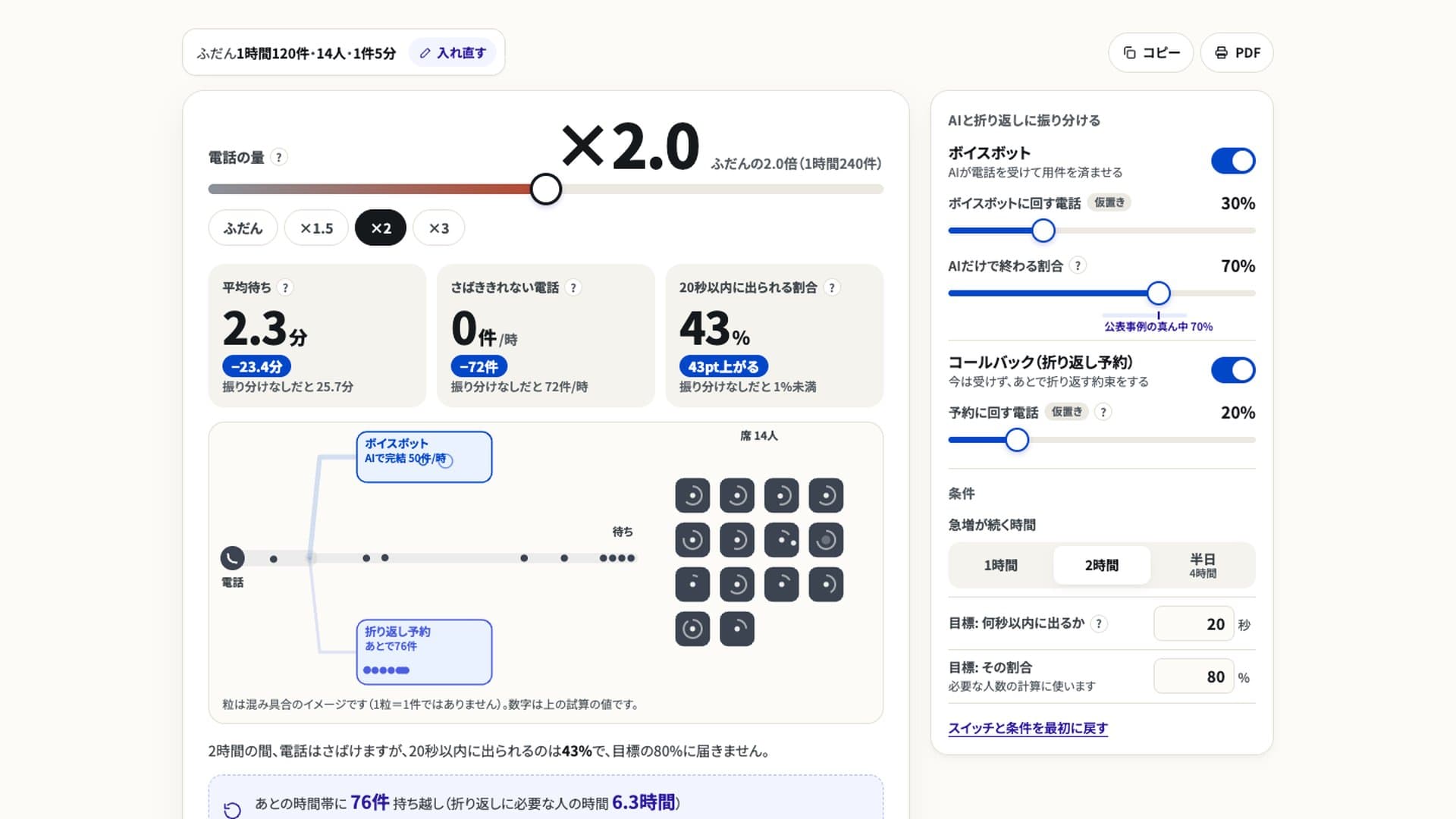1456x819 pixels.
Task: Toggle the コールバック(折り返し予約) switch
Action: pyautogui.click(x=1233, y=370)
